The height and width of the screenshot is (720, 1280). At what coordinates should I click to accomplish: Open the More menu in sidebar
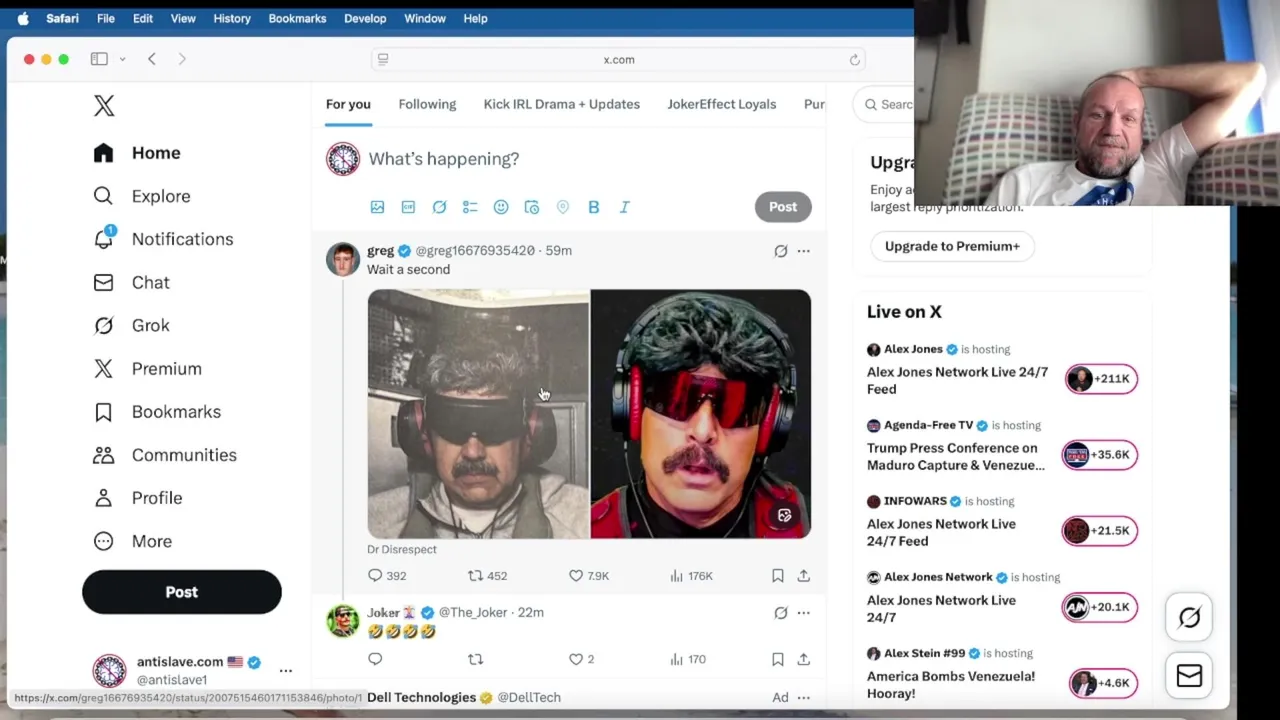pos(132,541)
